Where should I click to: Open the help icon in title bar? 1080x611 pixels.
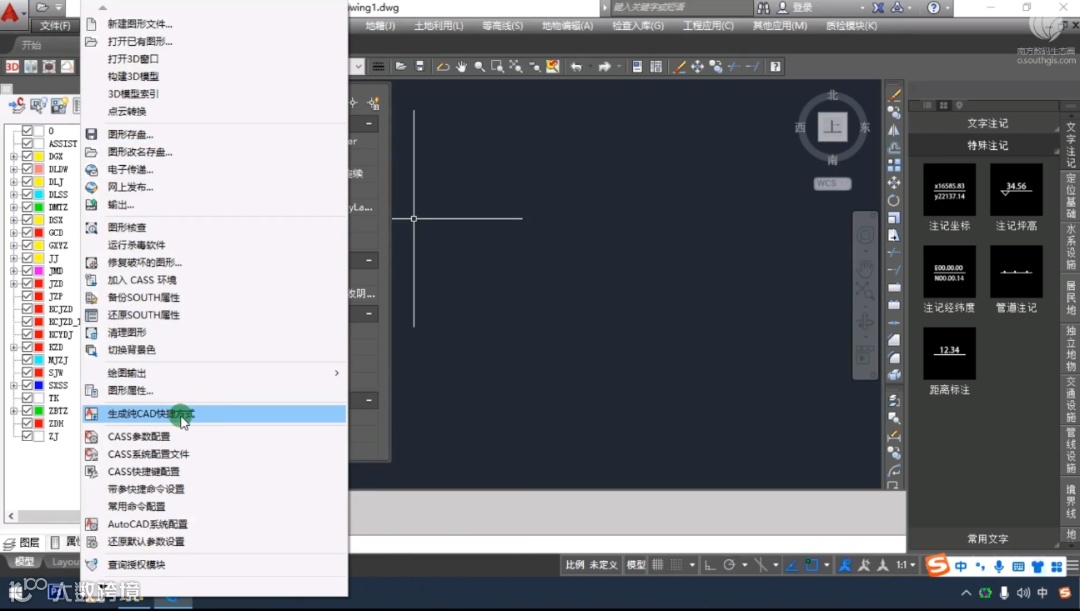[x=933, y=8]
